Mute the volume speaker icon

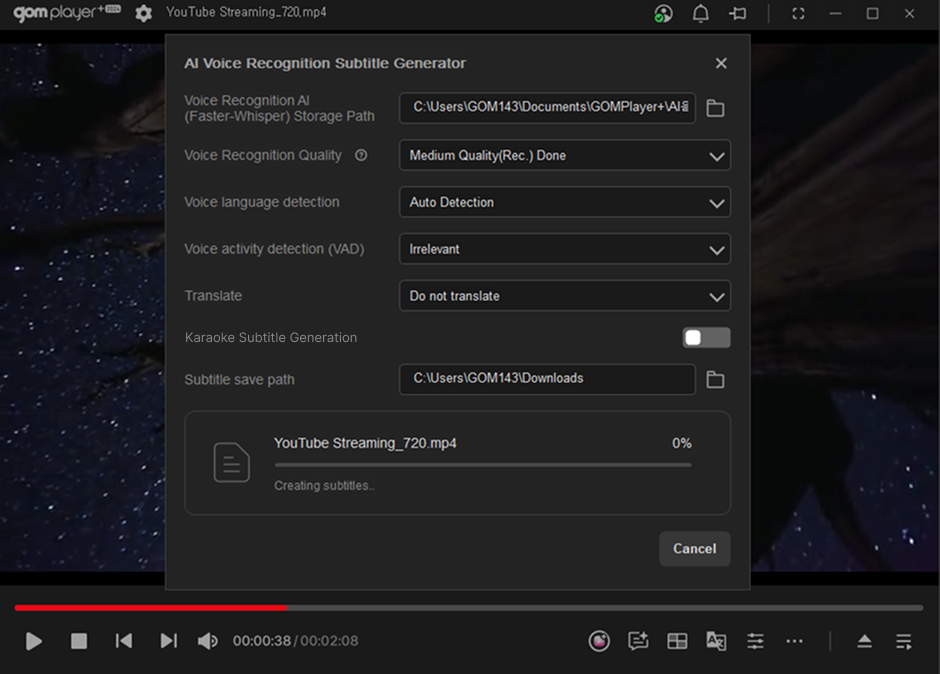pyautogui.click(x=207, y=641)
